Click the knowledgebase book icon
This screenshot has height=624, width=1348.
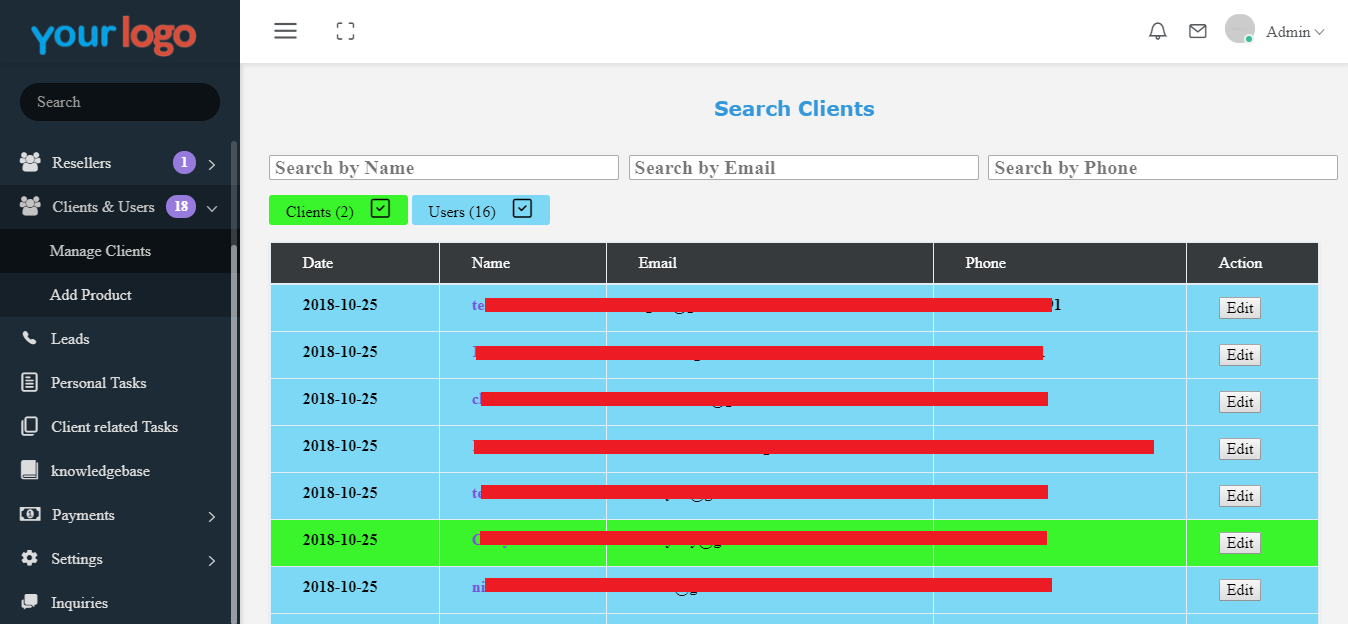click(30, 471)
